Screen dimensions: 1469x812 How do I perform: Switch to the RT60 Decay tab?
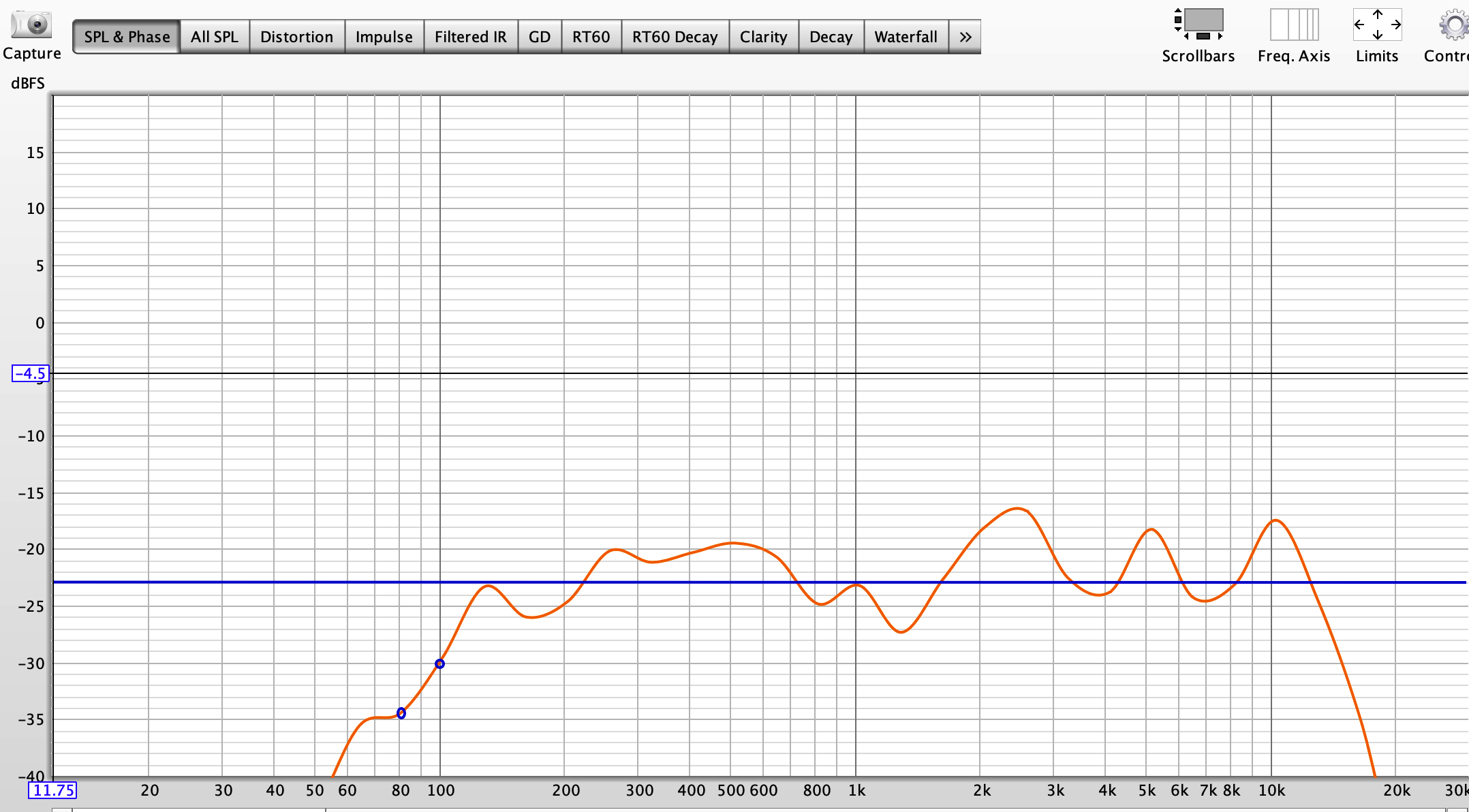pos(675,37)
